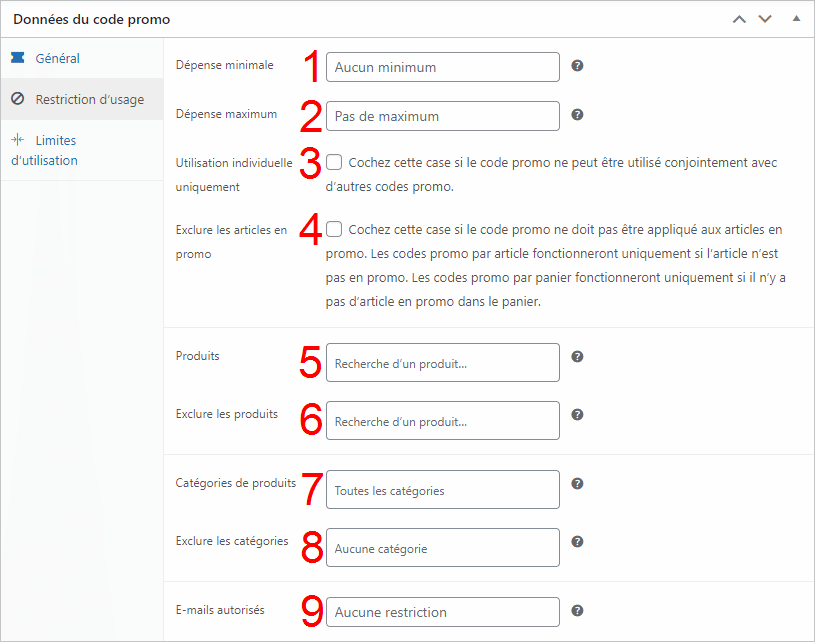The width and height of the screenshot is (815, 642).
Task: Click the Dépense minimale input field
Action: [x=442, y=67]
